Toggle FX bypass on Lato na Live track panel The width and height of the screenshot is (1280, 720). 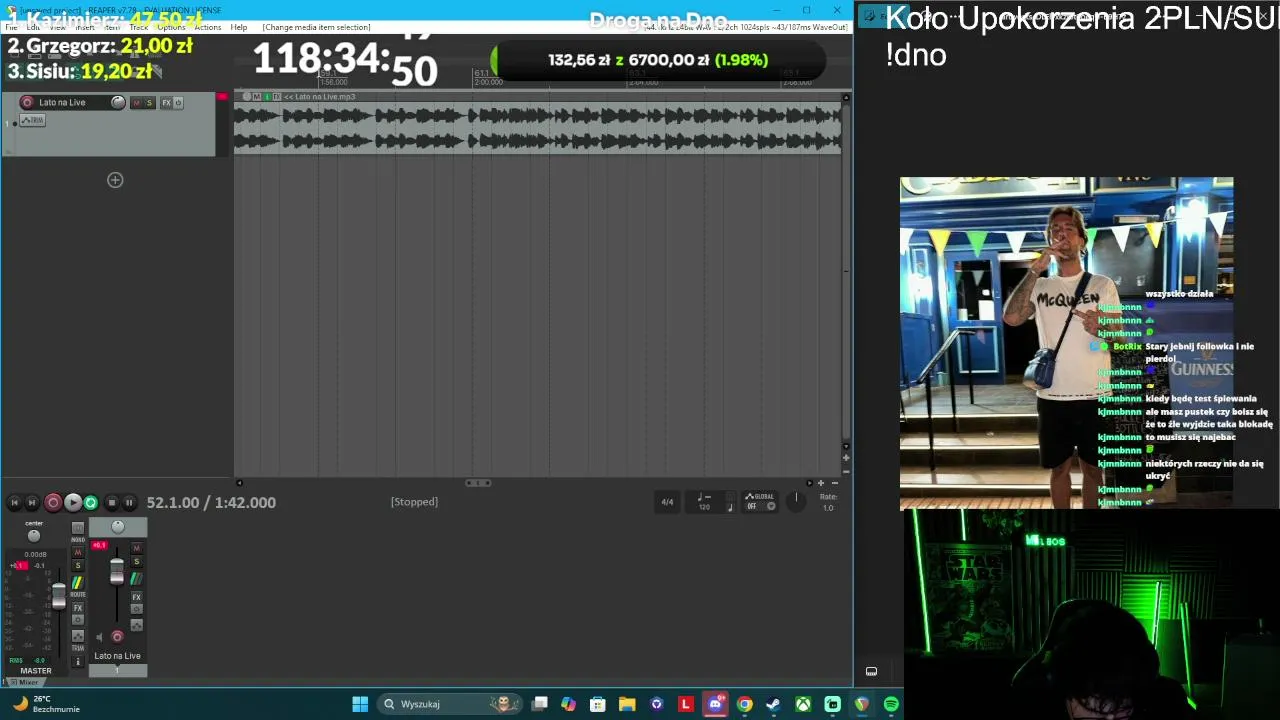click(178, 103)
